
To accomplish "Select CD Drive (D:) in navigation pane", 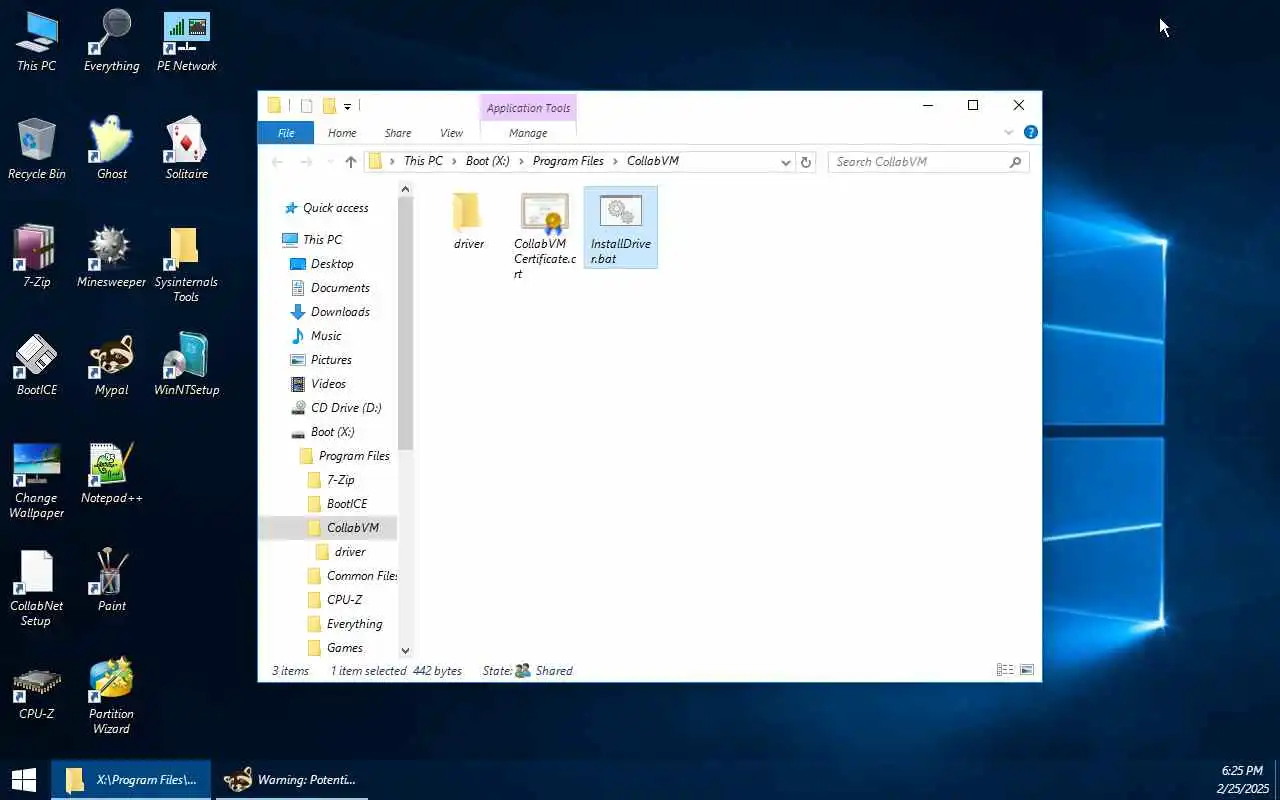I will click(x=346, y=408).
